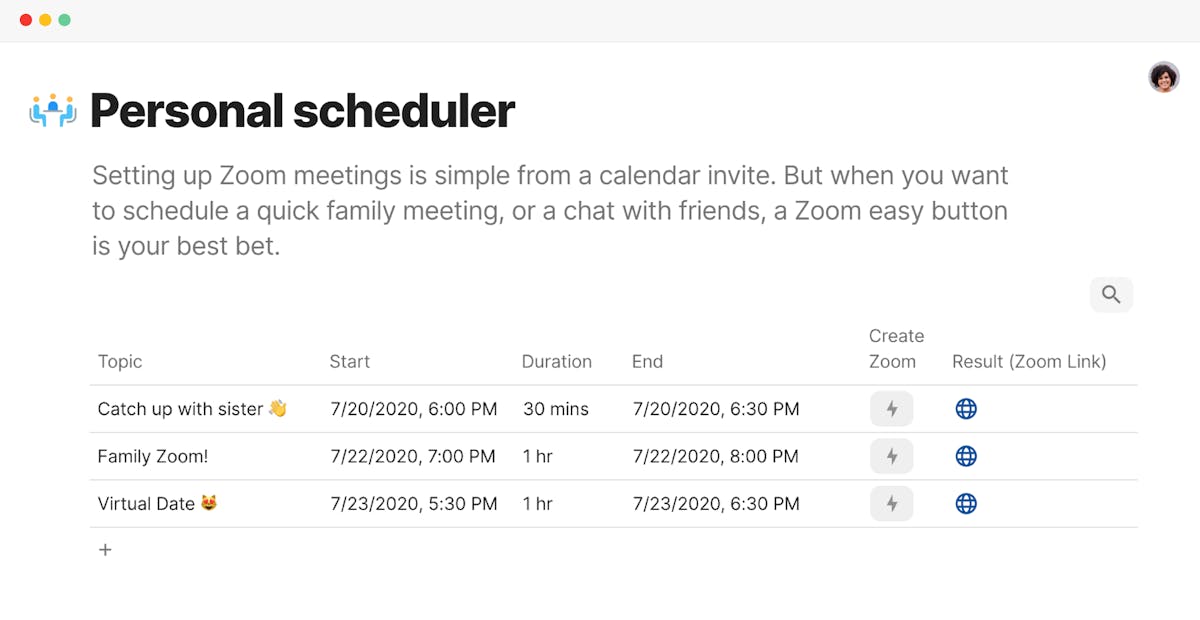Open Virtual Date Zoom link globe
The image size is (1200, 620).
coord(966,504)
